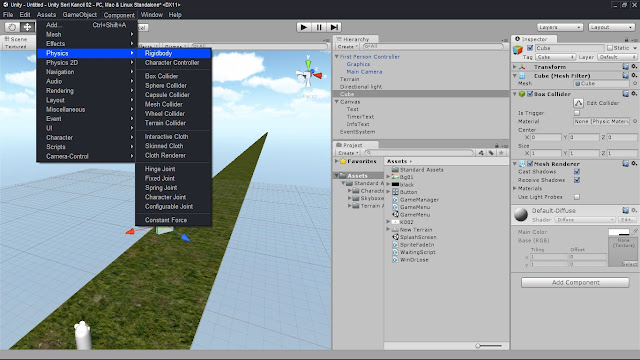Click search by type icon in Project
The height and width of the screenshot is (360, 640).
point(481,153)
